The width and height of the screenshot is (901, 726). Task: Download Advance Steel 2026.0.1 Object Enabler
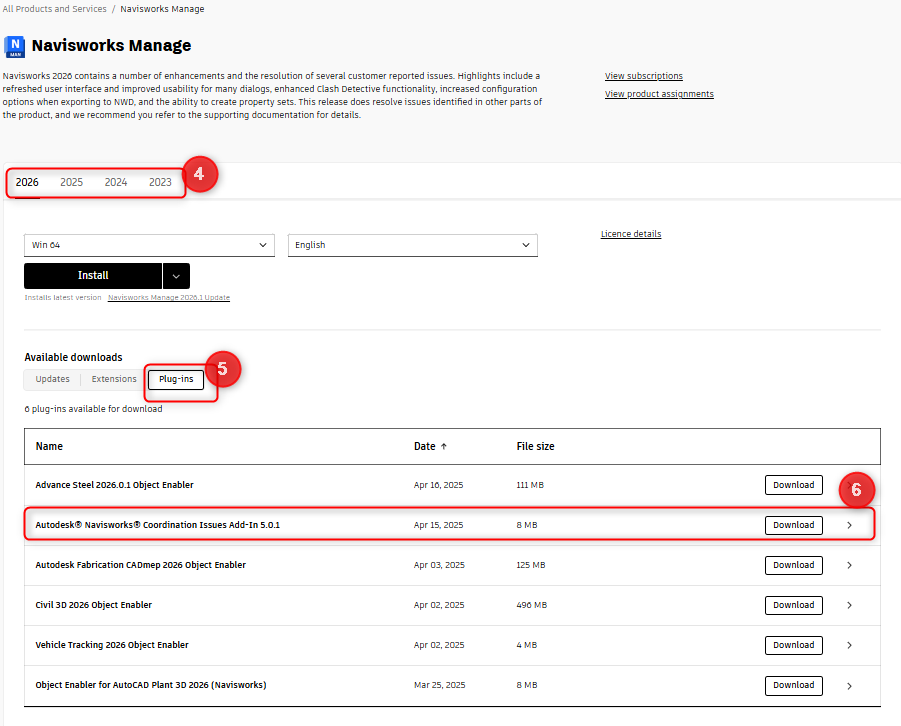pos(793,484)
